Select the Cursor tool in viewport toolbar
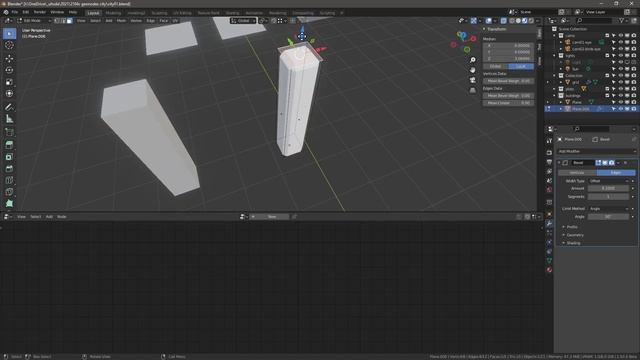Image resolution: width=640 pixels, height=360 pixels. [9, 45]
